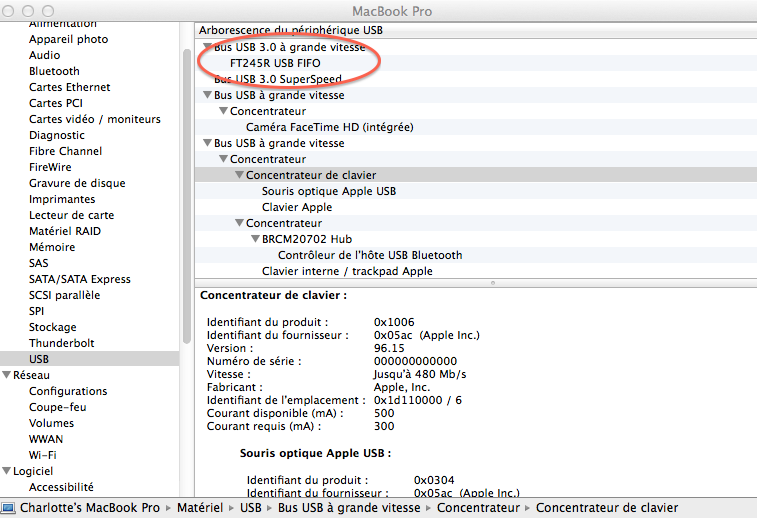The width and height of the screenshot is (757, 518).
Task: Open Bluetooth in the sidebar
Action: [54, 71]
